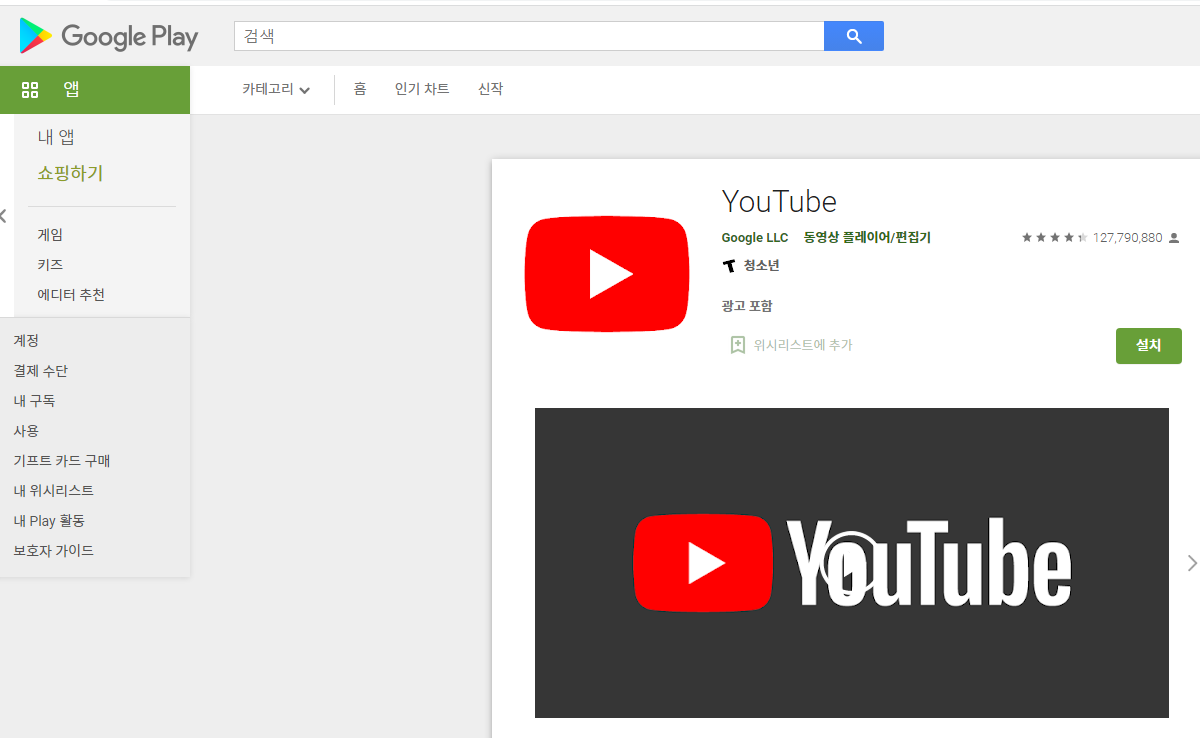The width and height of the screenshot is (1200, 738).
Task: Click the reviewer person icon
Action: point(1174,238)
